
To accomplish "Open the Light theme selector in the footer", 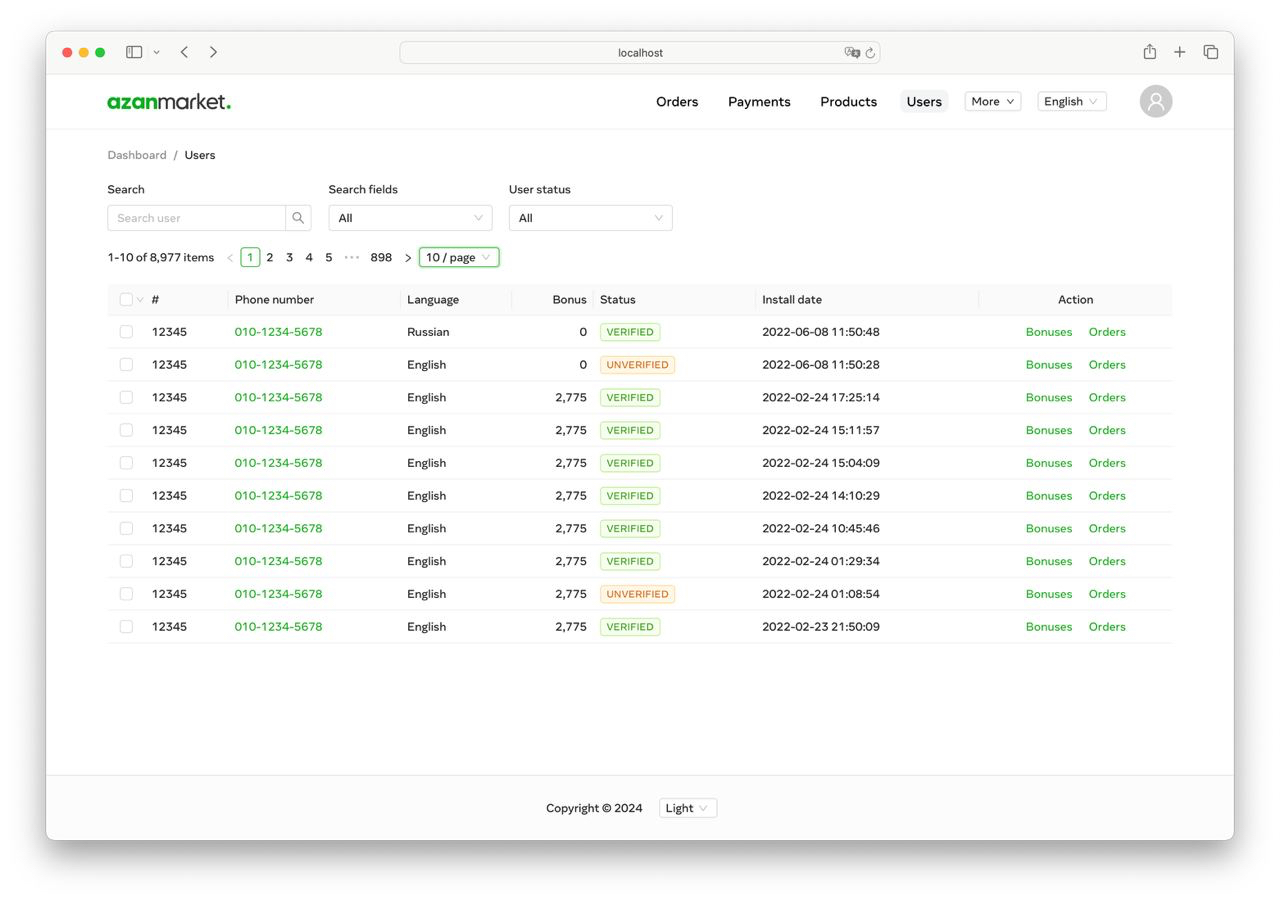I will coord(687,808).
